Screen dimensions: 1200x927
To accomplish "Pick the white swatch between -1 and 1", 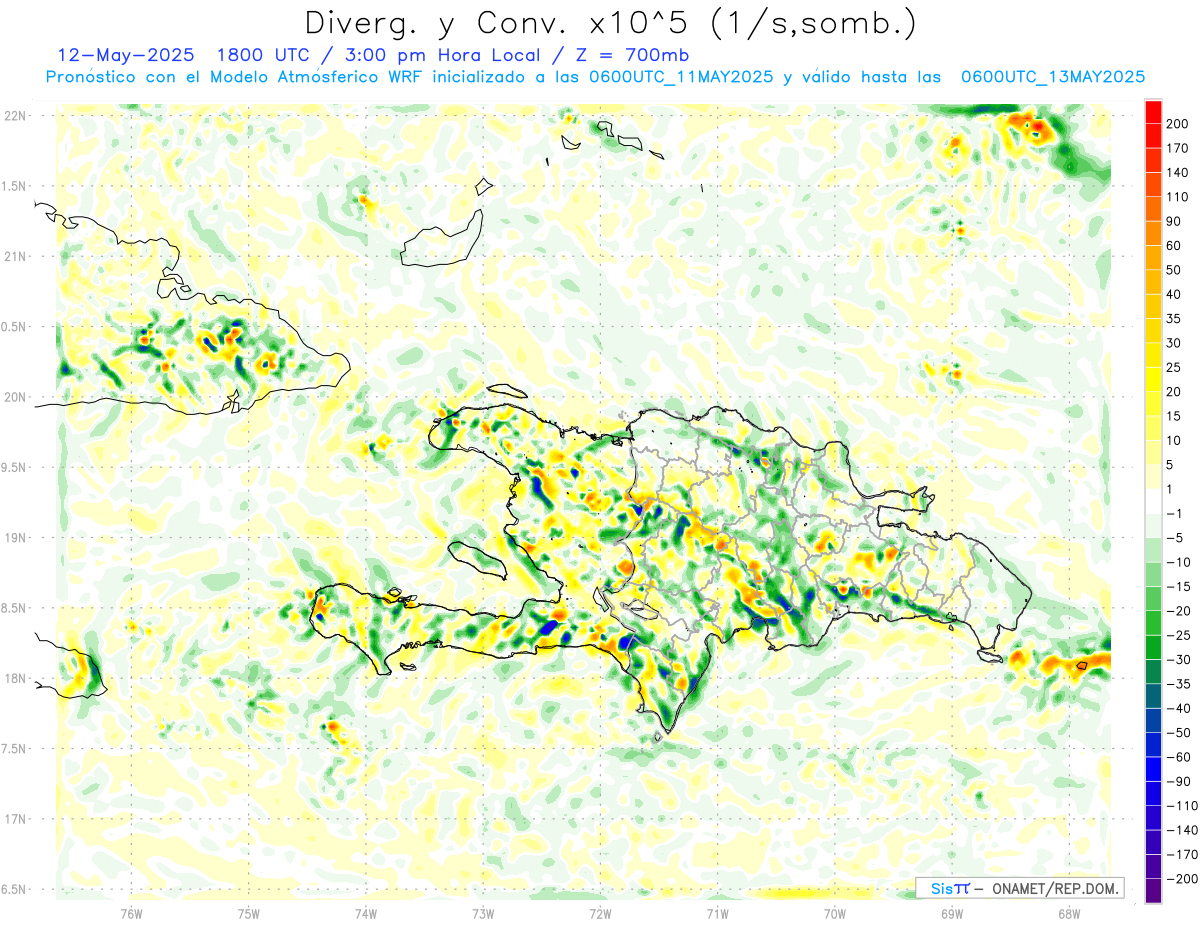I will tap(1154, 502).
